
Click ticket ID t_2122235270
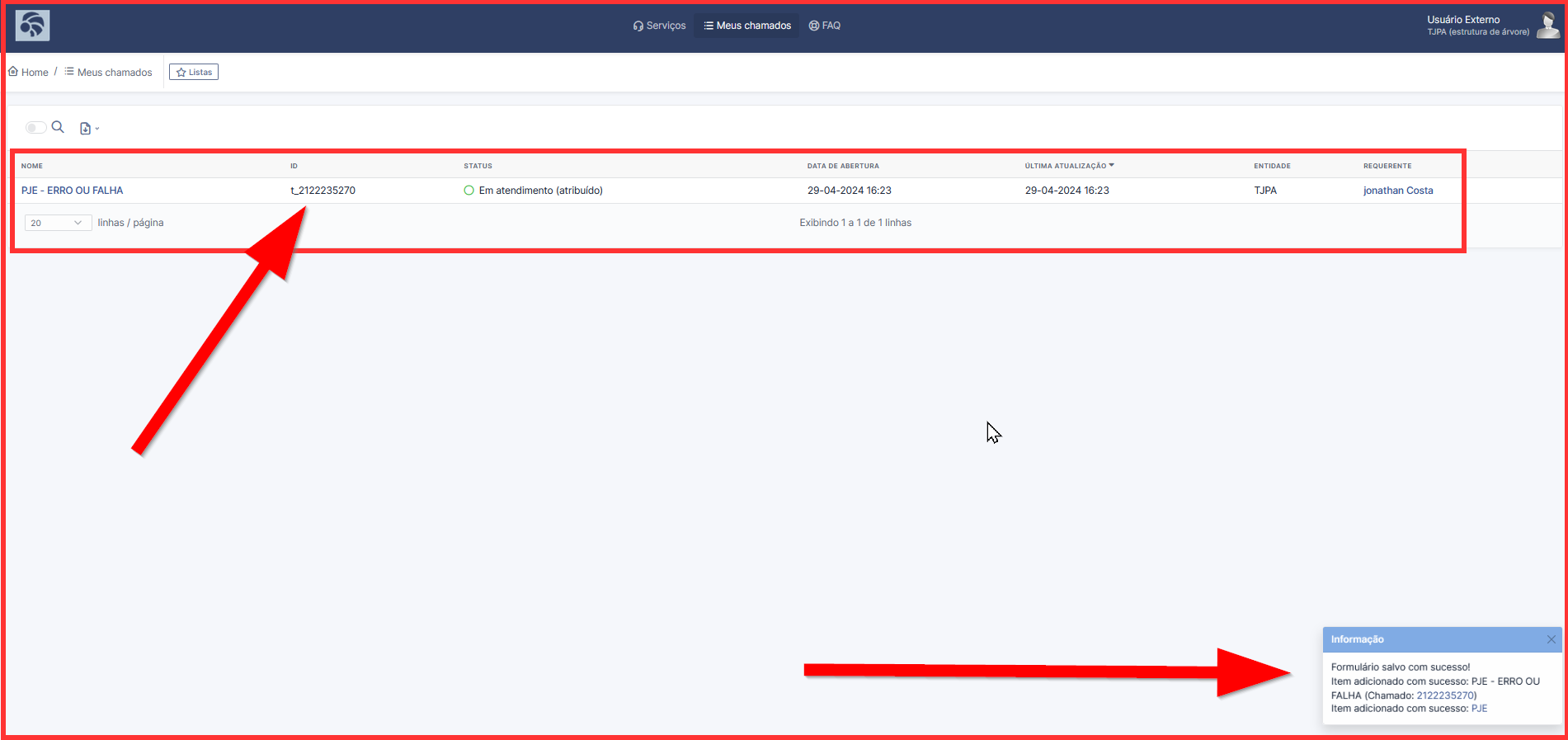pyautogui.click(x=323, y=191)
